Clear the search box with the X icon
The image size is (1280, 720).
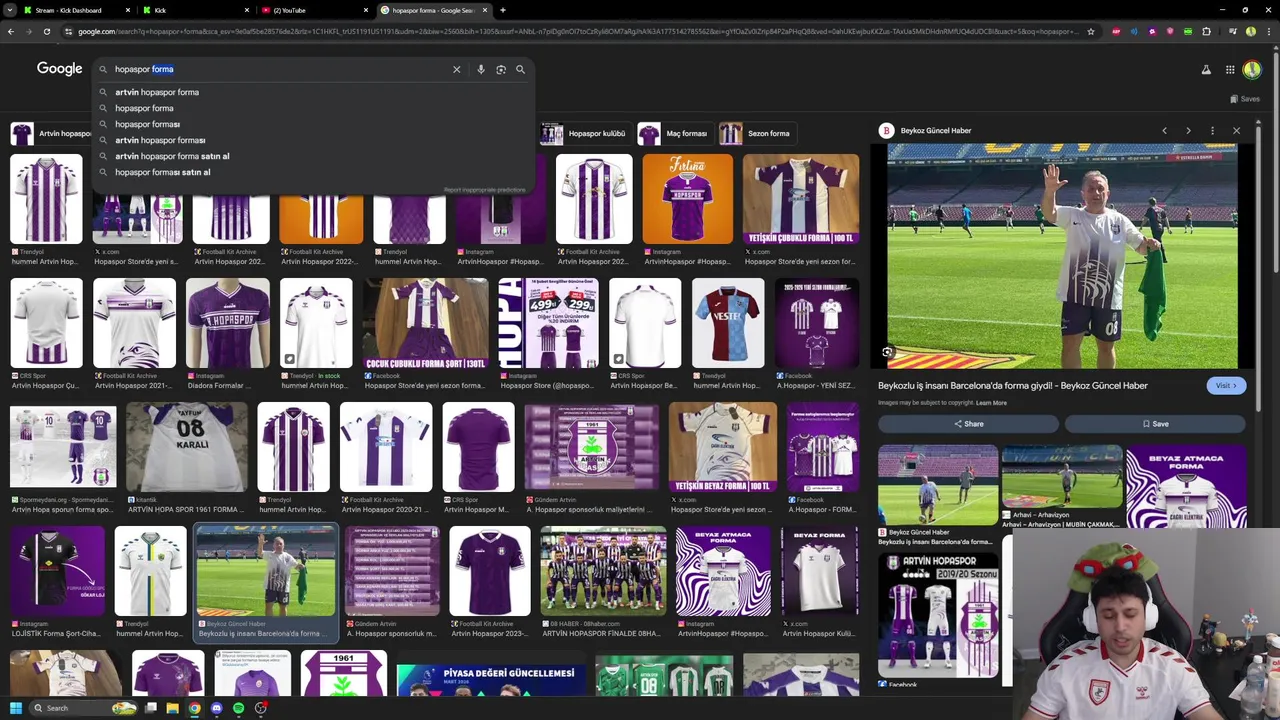pyautogui.click(x=456, y=70)
